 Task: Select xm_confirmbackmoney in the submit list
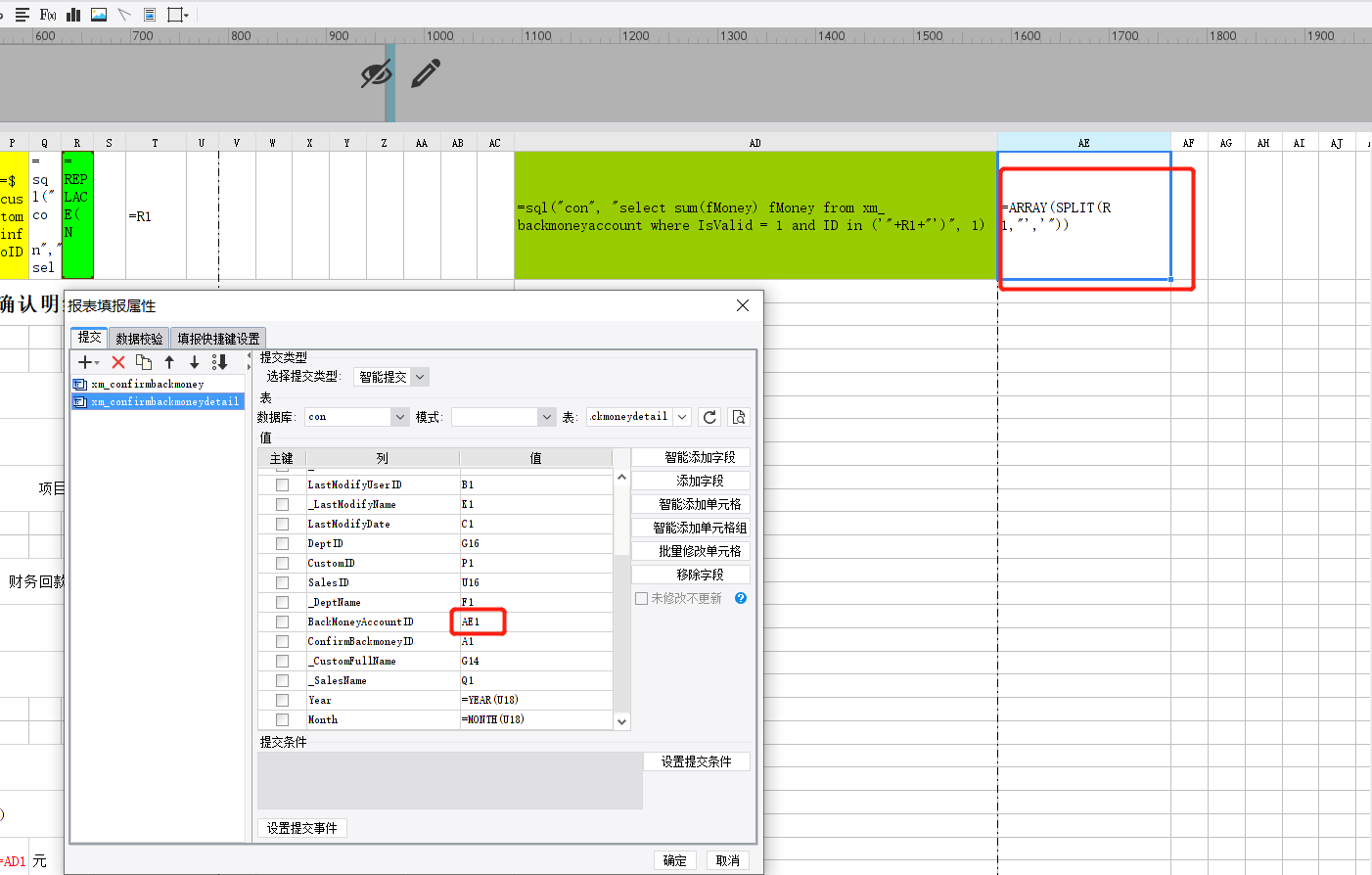point(158,385)
